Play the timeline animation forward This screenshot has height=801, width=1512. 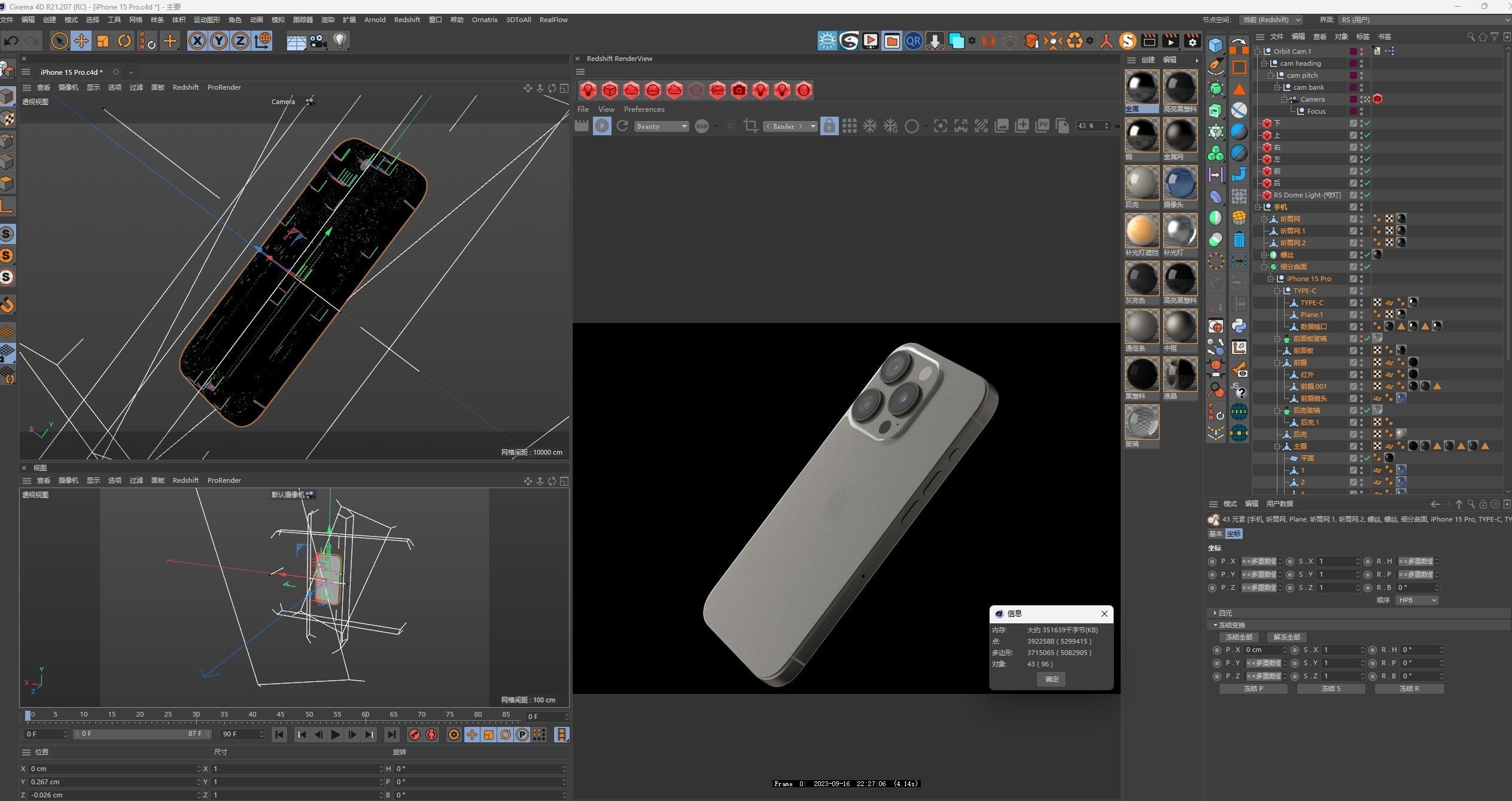(335, 735)
